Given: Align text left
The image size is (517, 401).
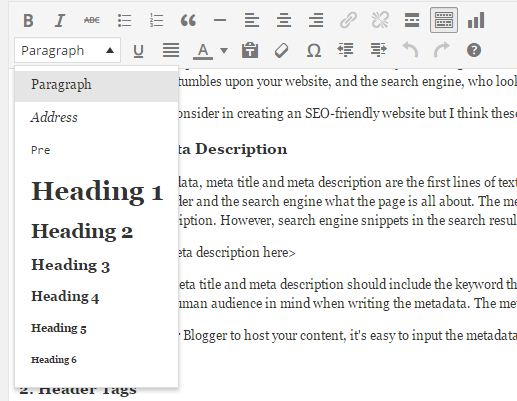Looking at the screenshot, I should point(252,21).
